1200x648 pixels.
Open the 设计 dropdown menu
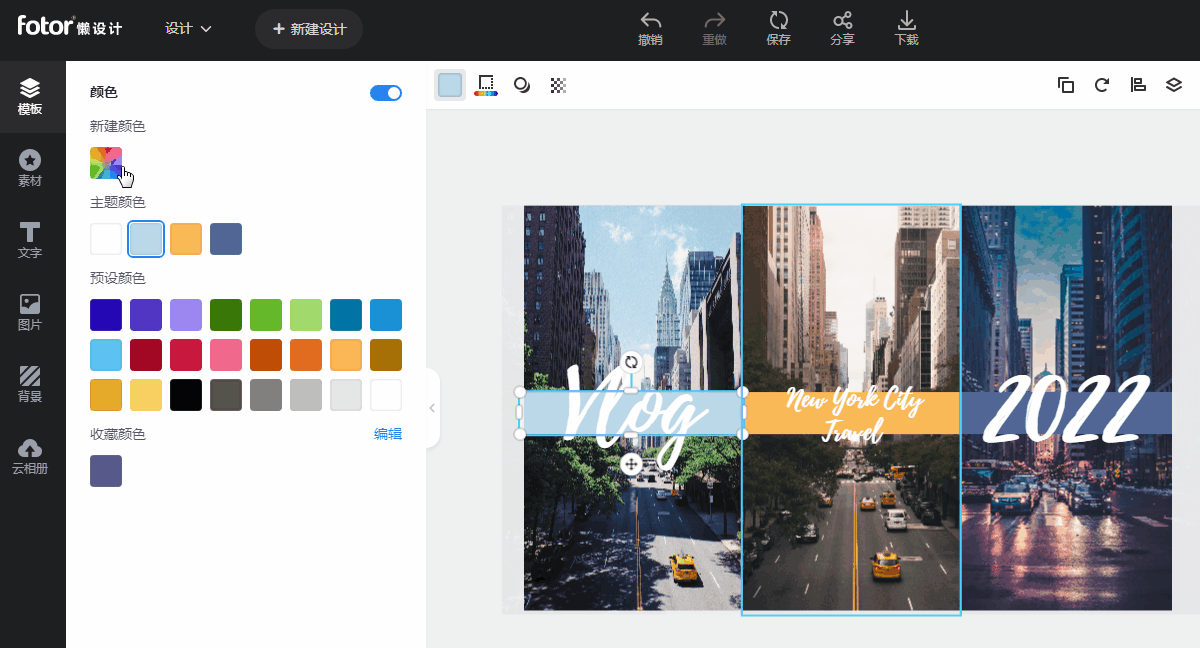[x=188, y=29]
